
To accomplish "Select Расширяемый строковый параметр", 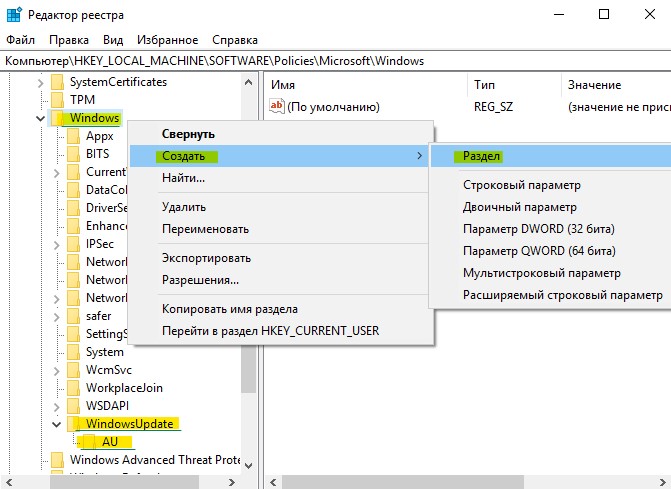I will 551,295.
